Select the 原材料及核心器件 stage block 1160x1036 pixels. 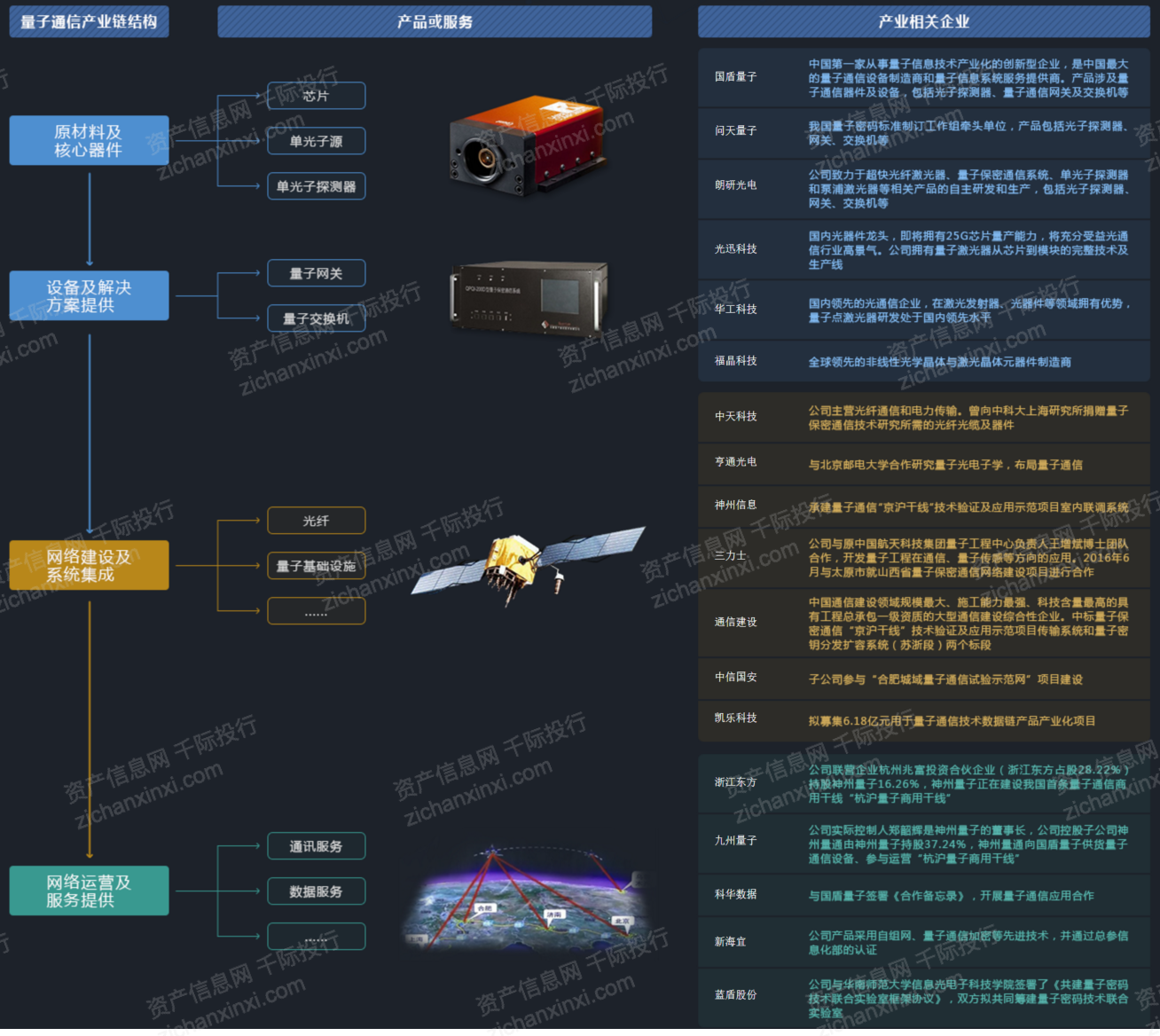tap(89, 140)
